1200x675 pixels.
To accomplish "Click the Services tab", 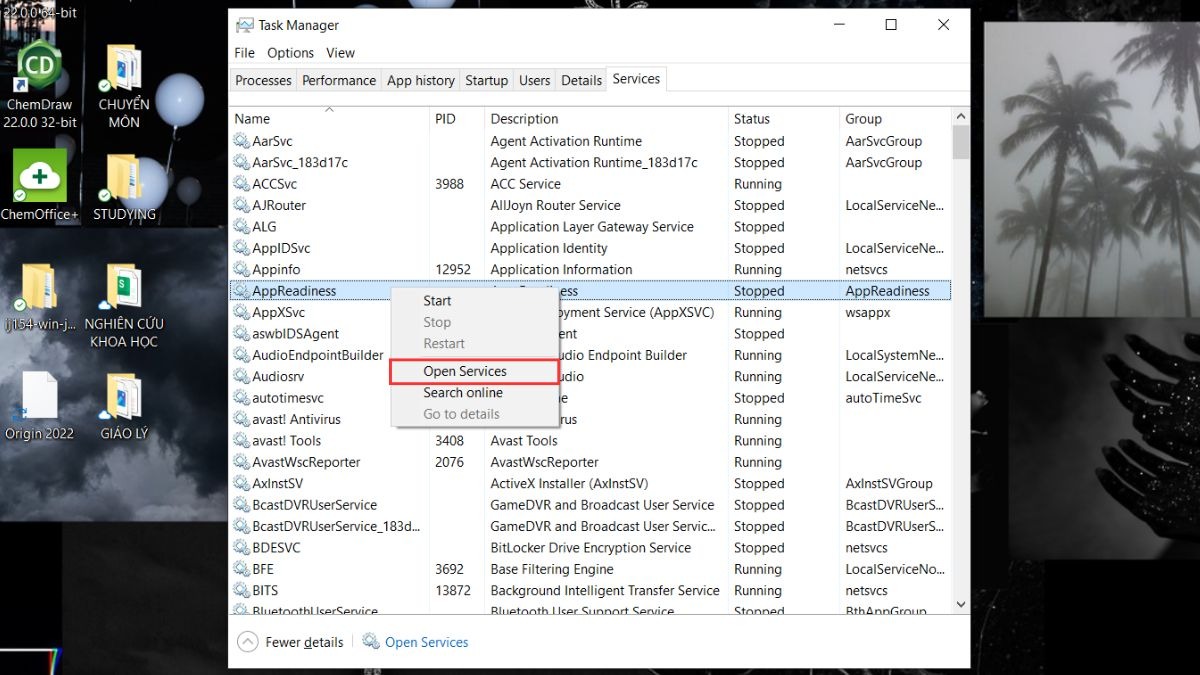I will point(636,79).
